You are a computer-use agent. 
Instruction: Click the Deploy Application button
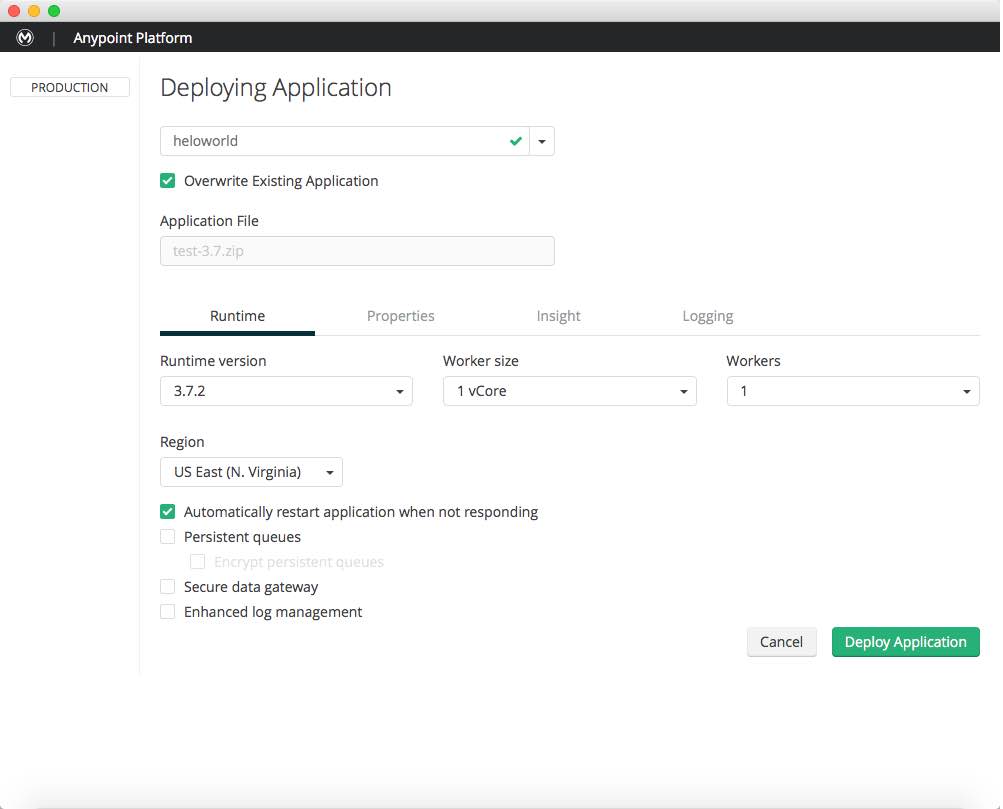[x=905, y=642]
